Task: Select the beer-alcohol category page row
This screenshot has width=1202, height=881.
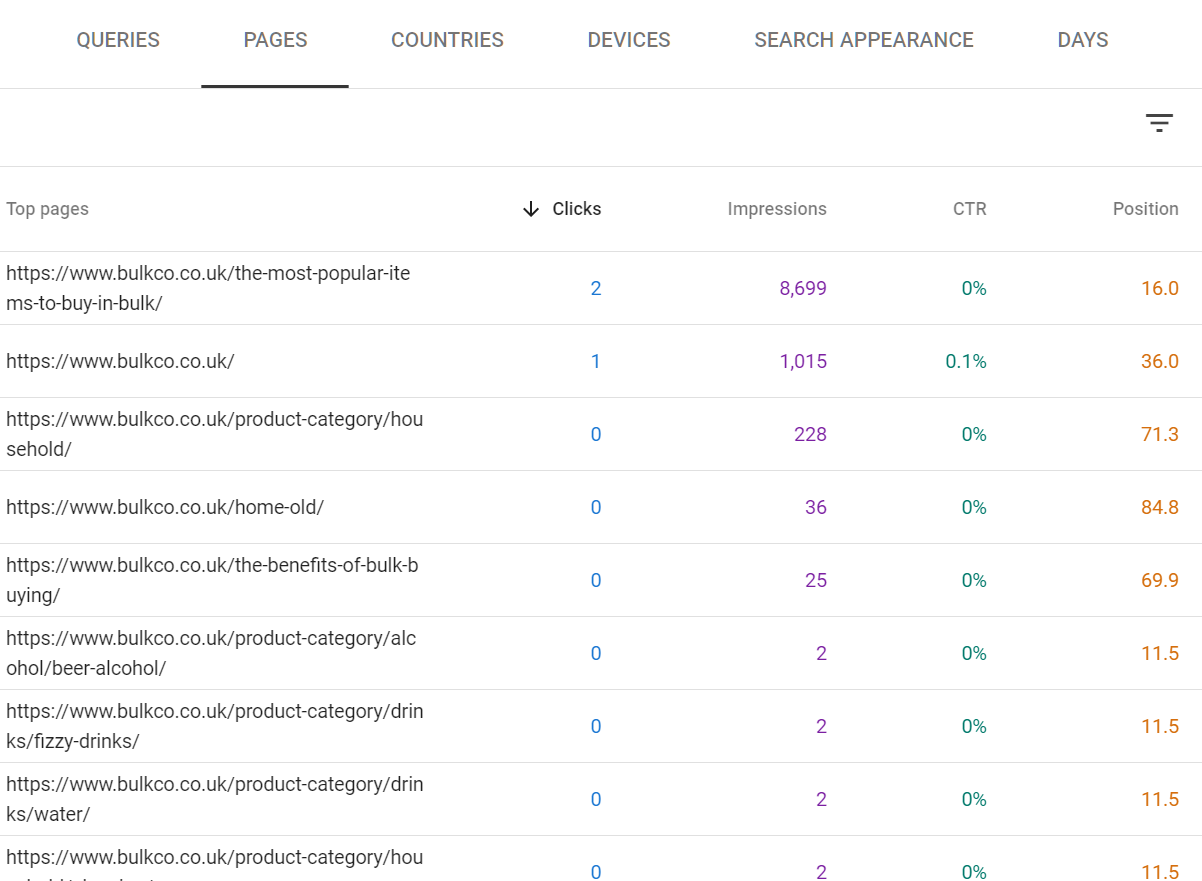Action: click(211, 653)
